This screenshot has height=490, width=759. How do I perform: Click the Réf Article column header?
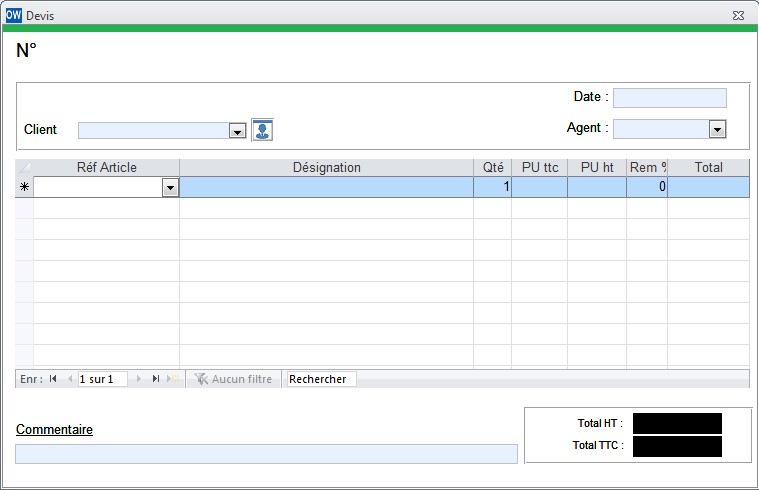(106, 168)
